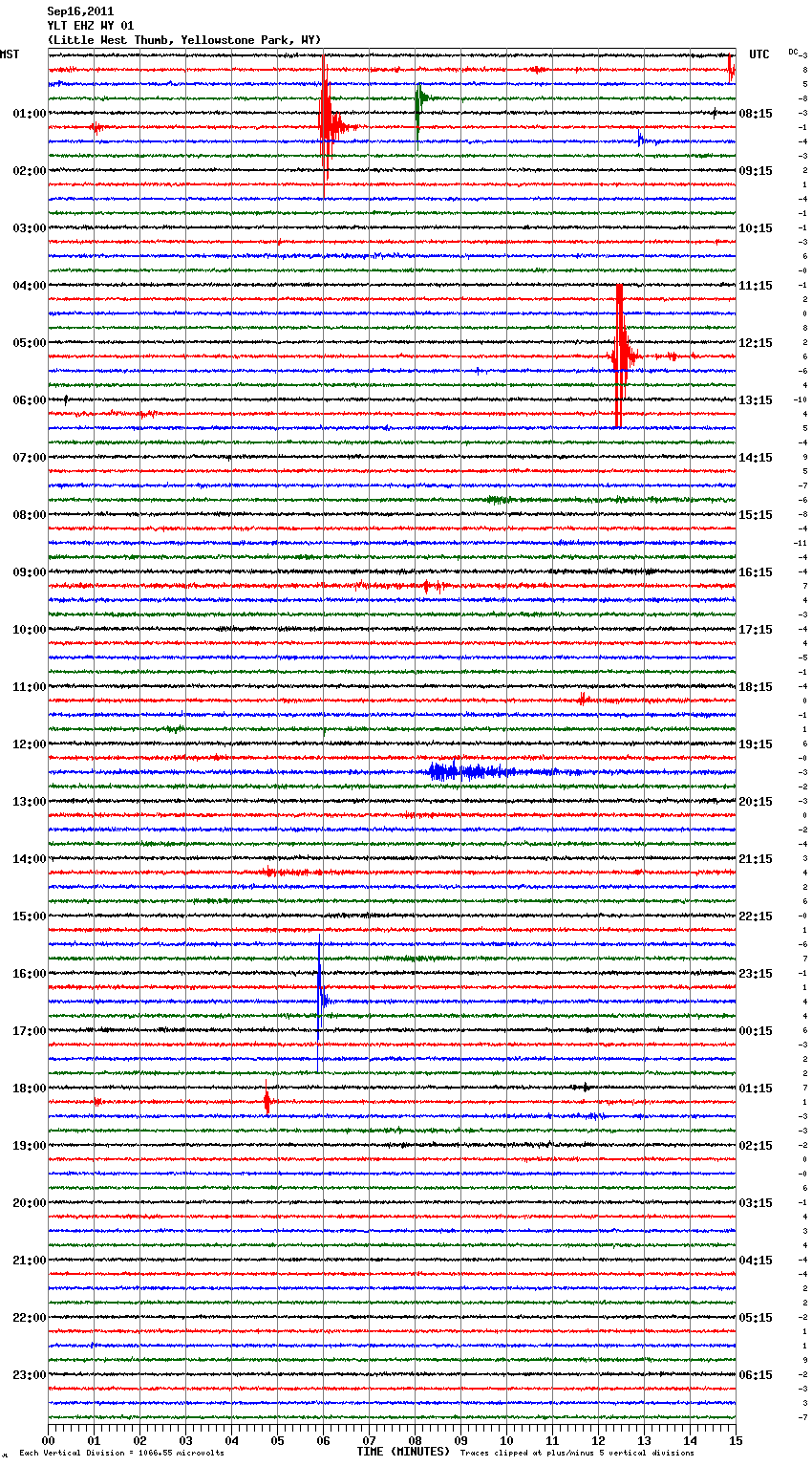Click the '21:00' MST time label
The image size is (812, 1466).
point(29,1261)
